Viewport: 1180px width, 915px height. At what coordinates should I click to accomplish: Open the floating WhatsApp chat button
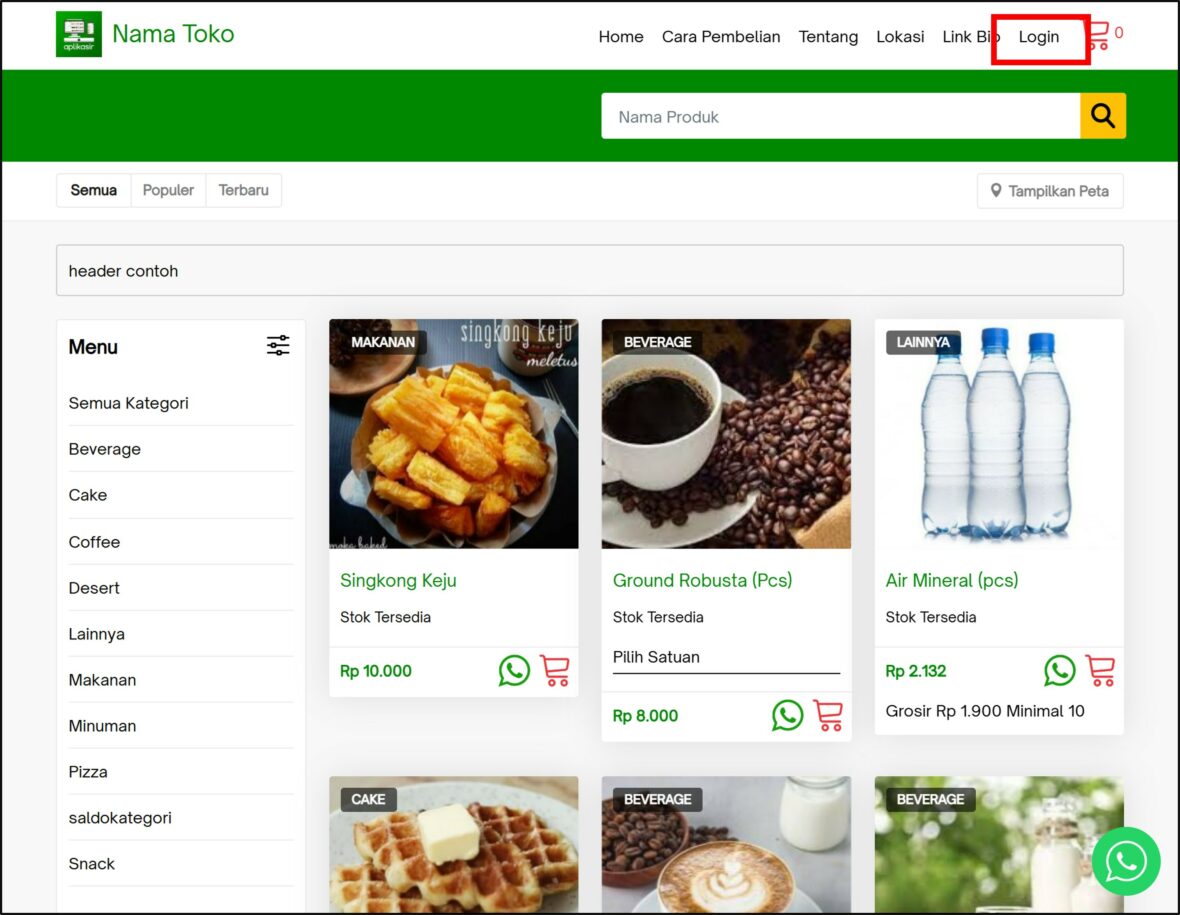1126,861
